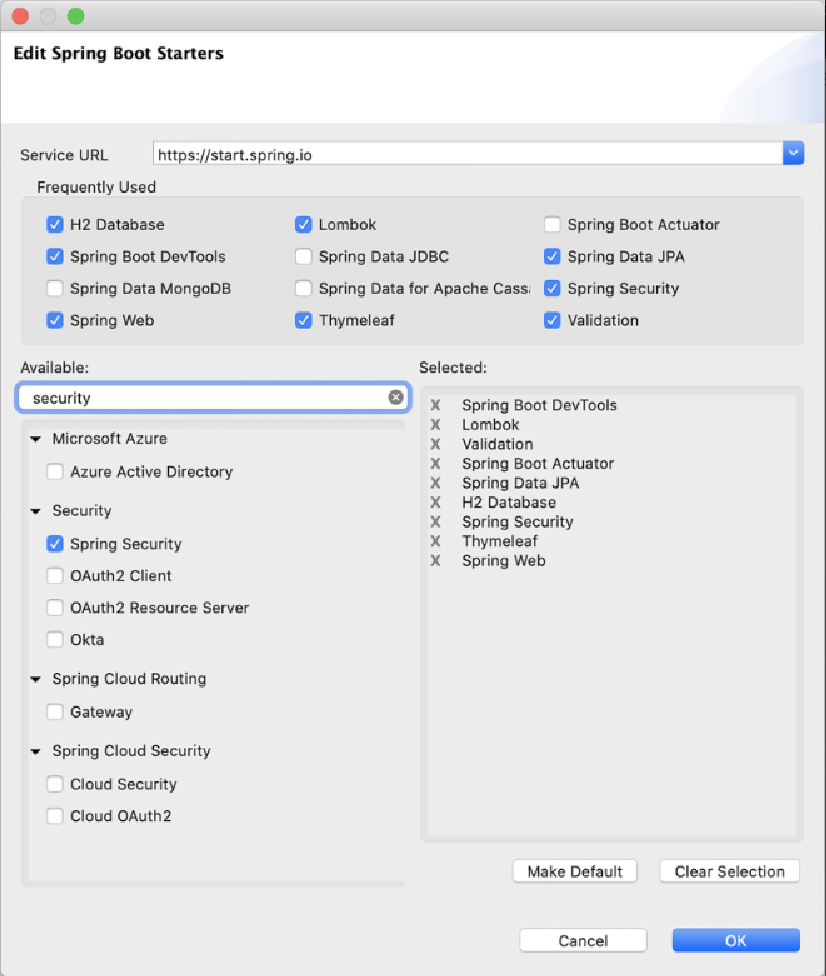This screenshot has height=976, width=826.
Task: Check Azure Active Directory
Action: point(55,471)
